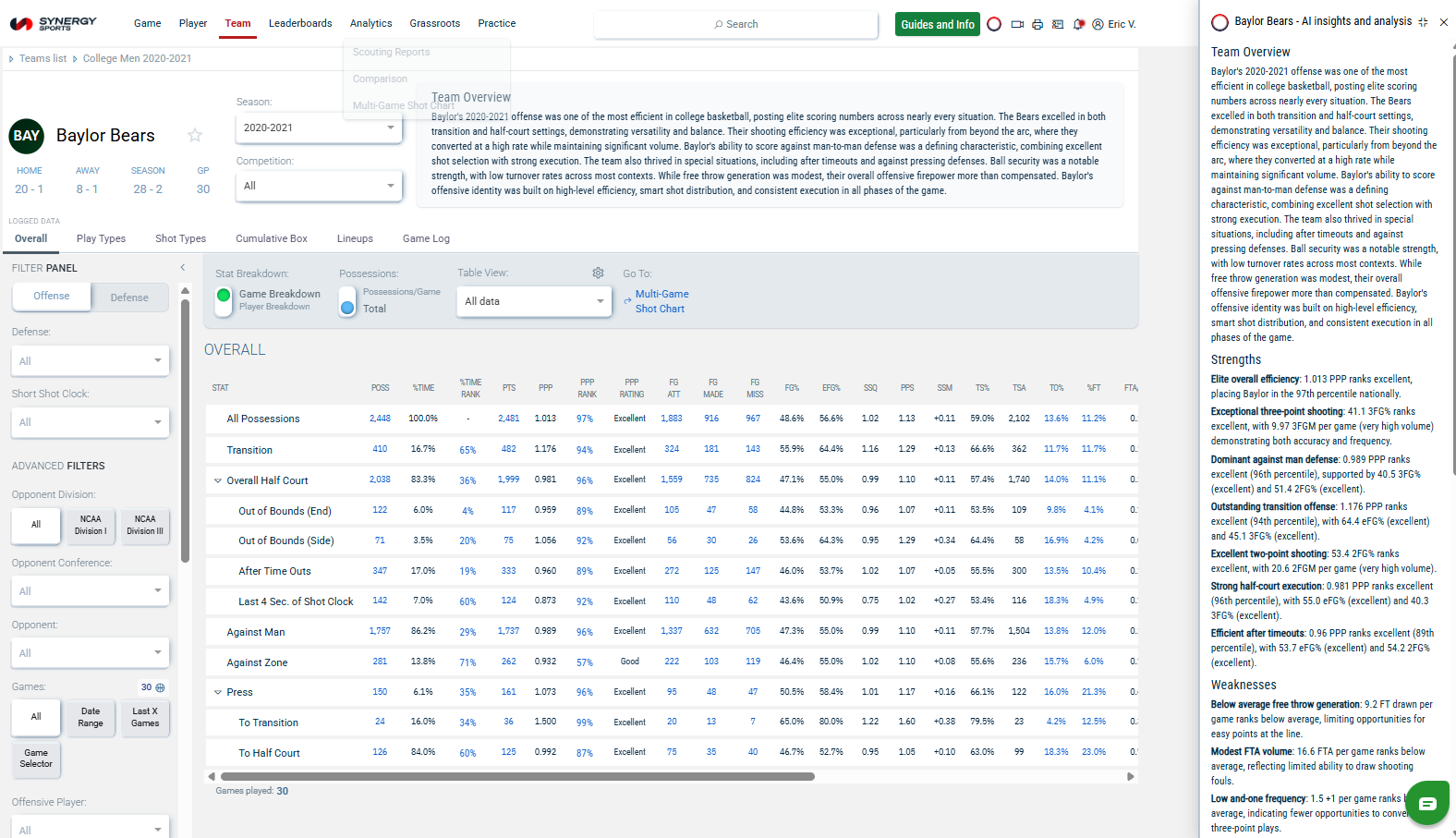Switch to the Shot Types tab
The height and width of the screenshot is (838, 1456).
(x=181, y=238)
